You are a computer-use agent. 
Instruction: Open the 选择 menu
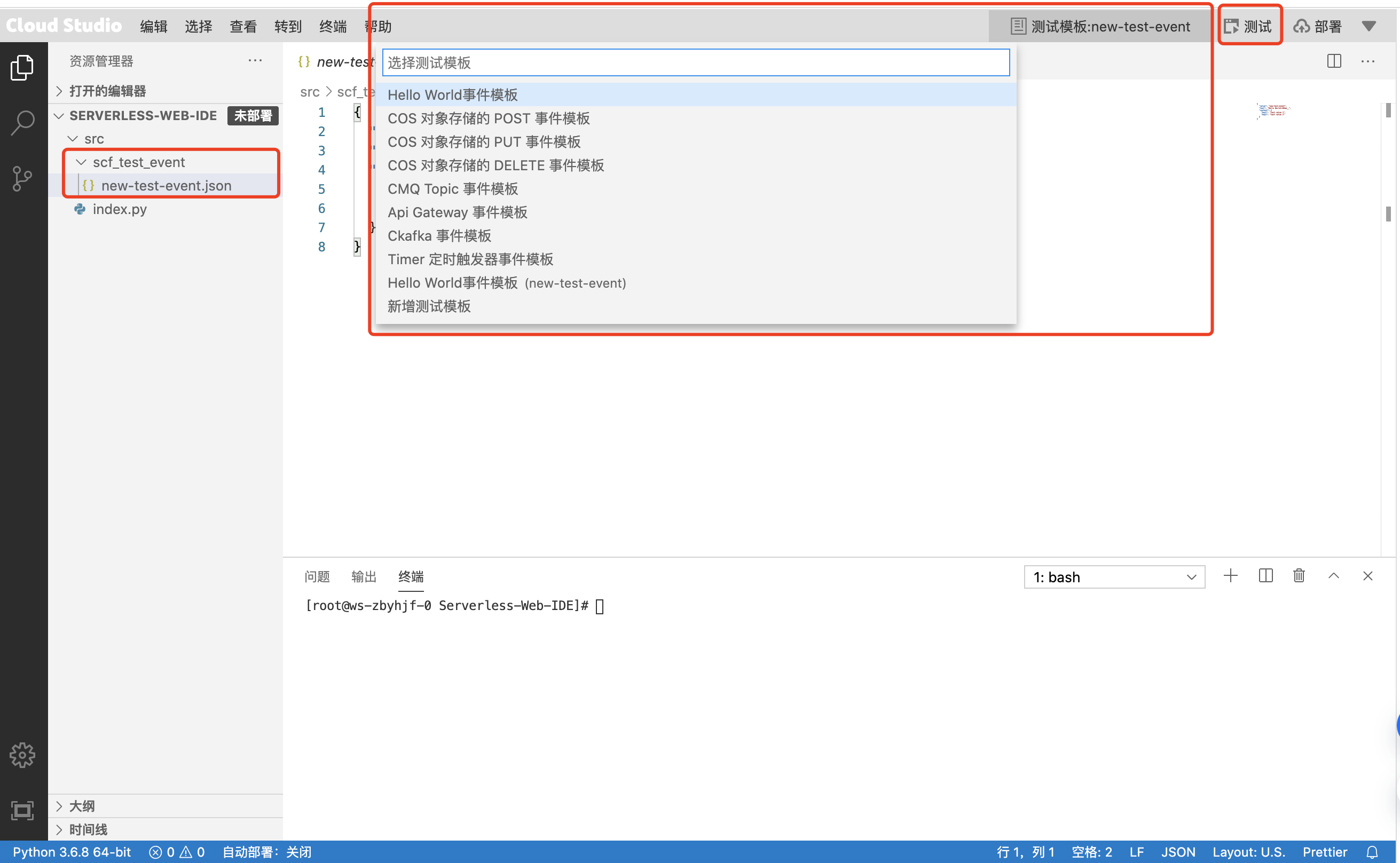[x=198, y=26]
